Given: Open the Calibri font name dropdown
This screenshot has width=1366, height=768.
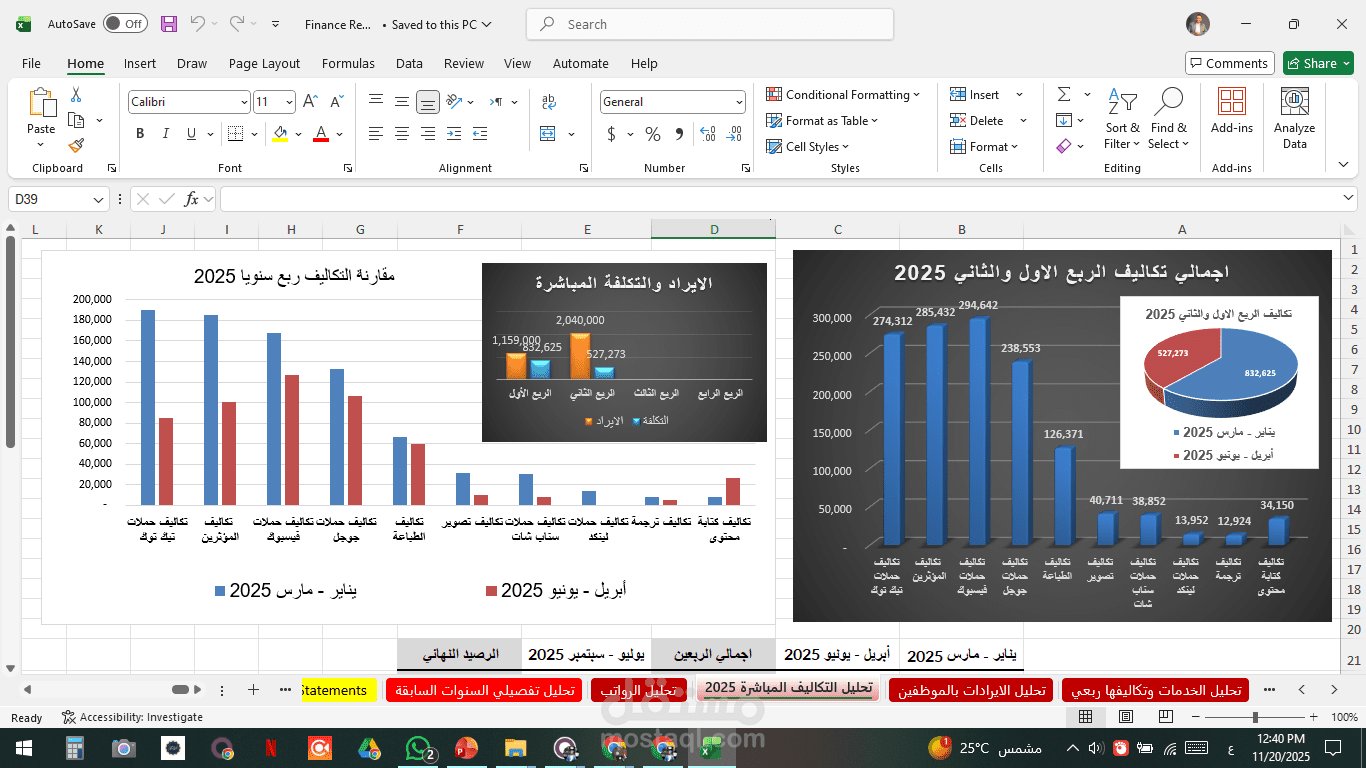Looking at the screenshot, I should [x=245, y=101].
